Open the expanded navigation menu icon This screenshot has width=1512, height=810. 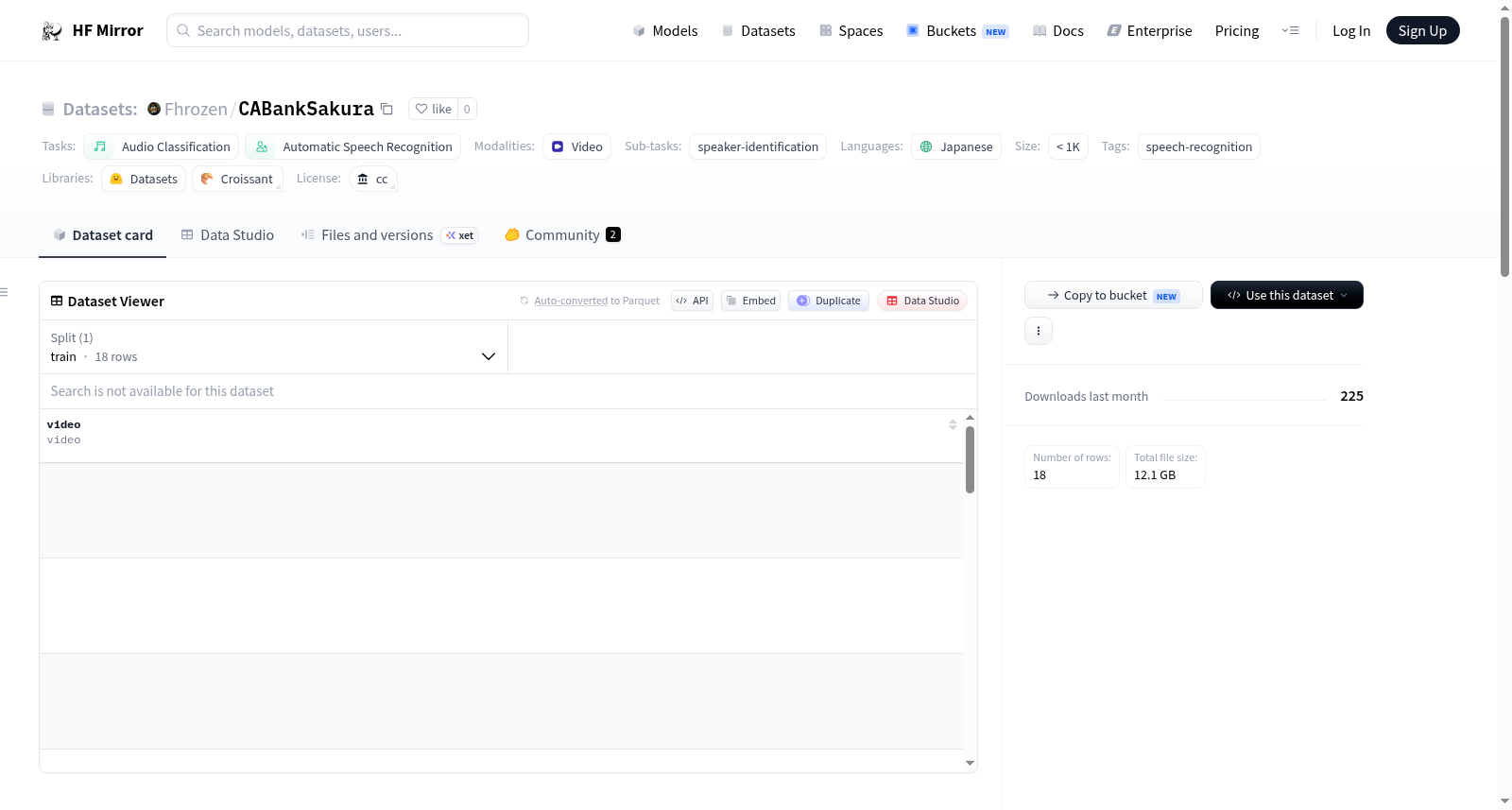pos(1290,30)
